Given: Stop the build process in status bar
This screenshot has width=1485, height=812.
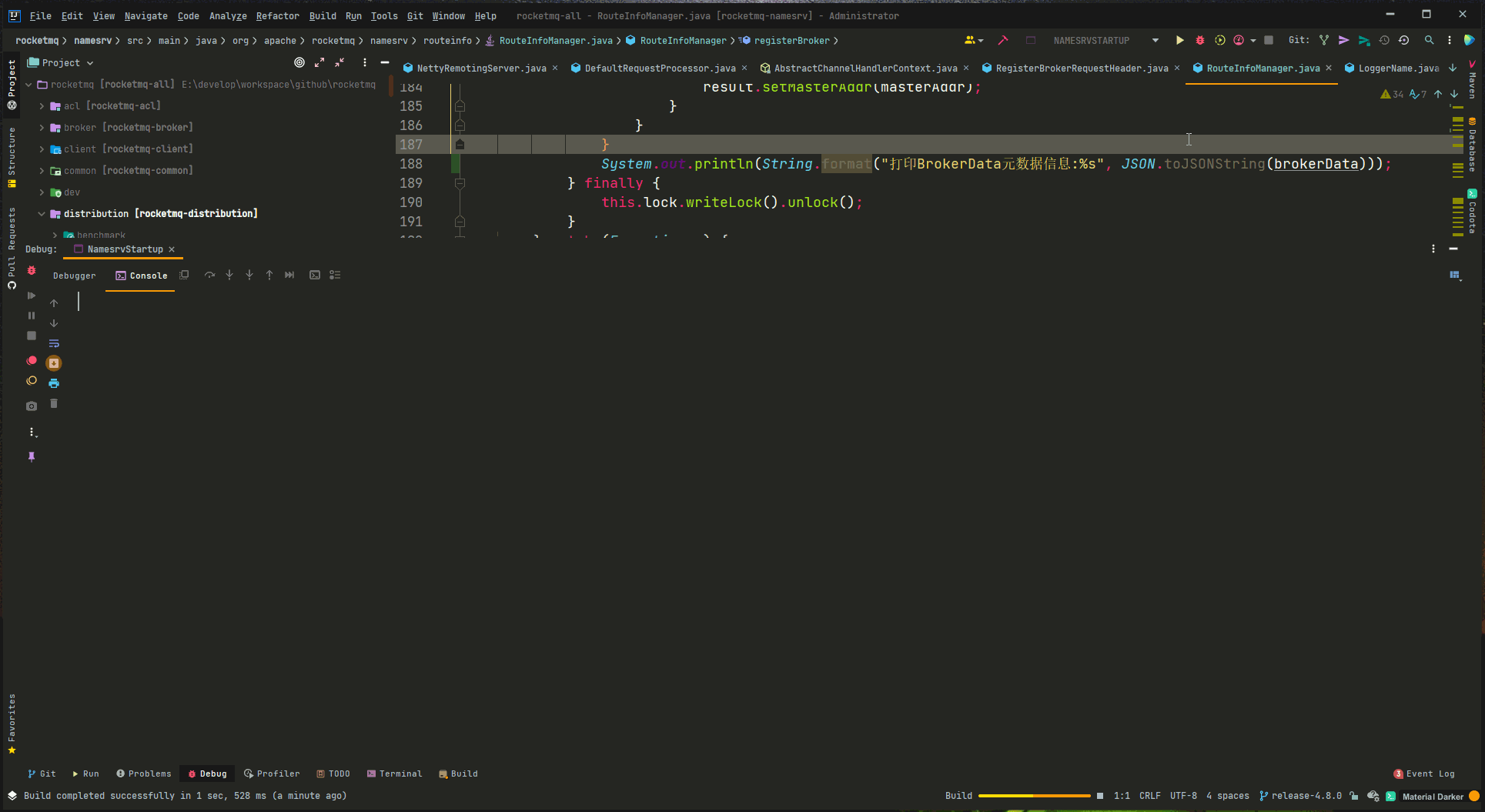Looking at the screenshot, I should point(1100,796).
